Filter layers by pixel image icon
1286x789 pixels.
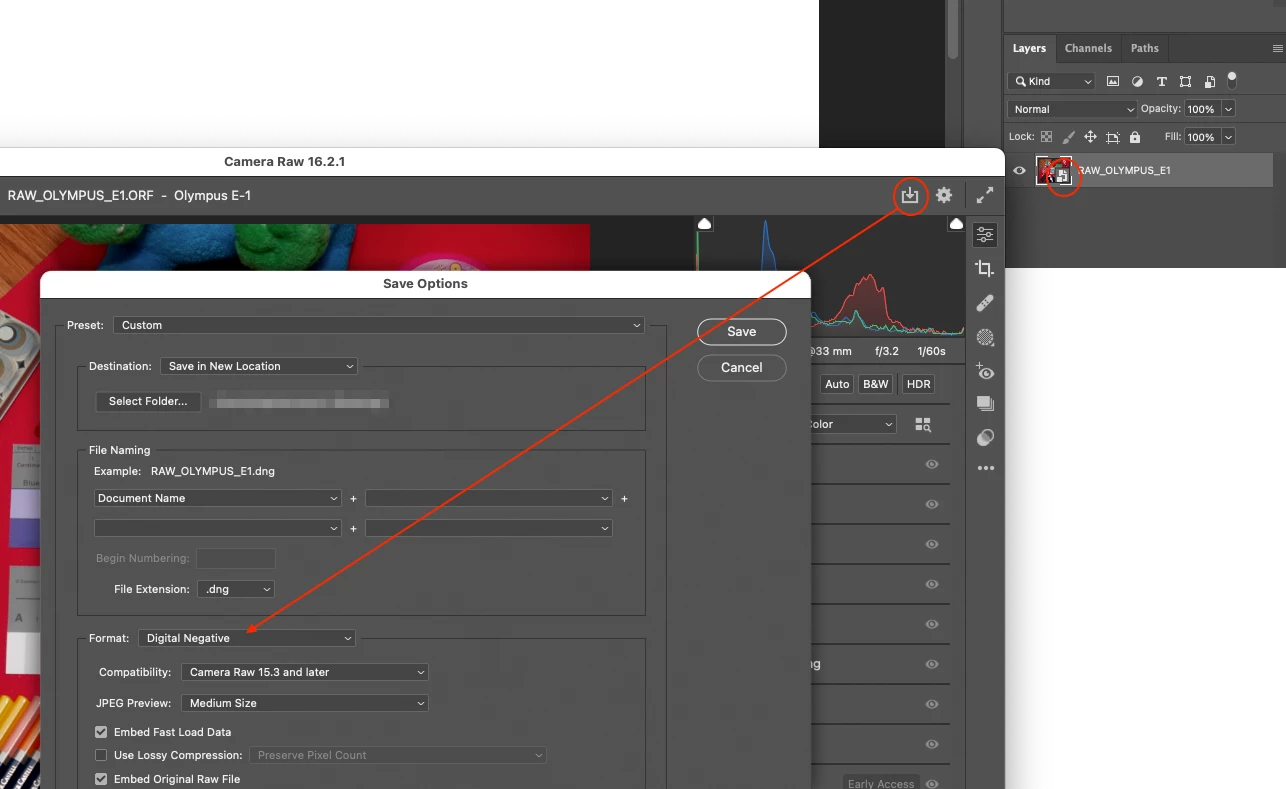coord(1113,81)
